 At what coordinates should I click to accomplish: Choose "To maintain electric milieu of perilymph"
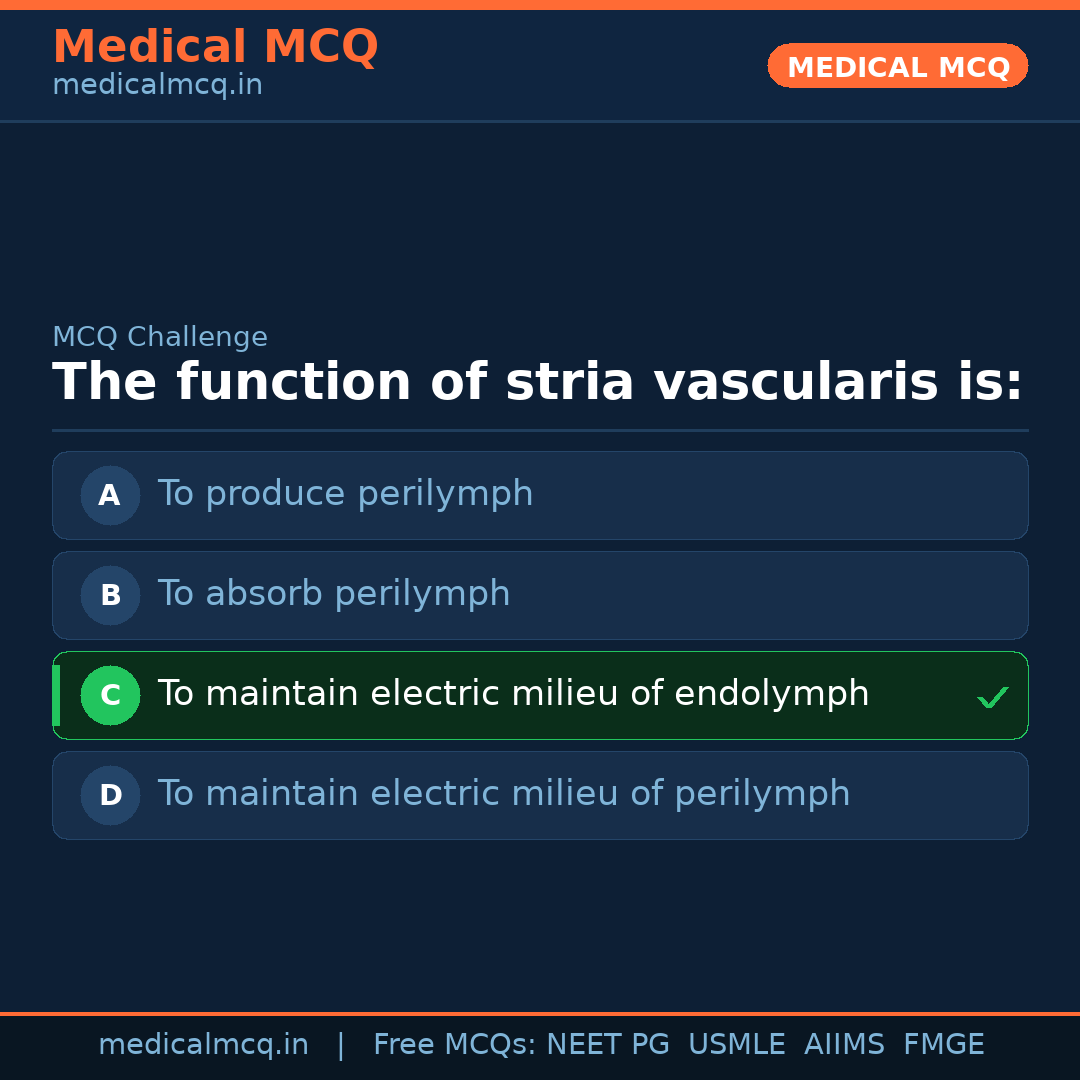(x=504, y=794)
